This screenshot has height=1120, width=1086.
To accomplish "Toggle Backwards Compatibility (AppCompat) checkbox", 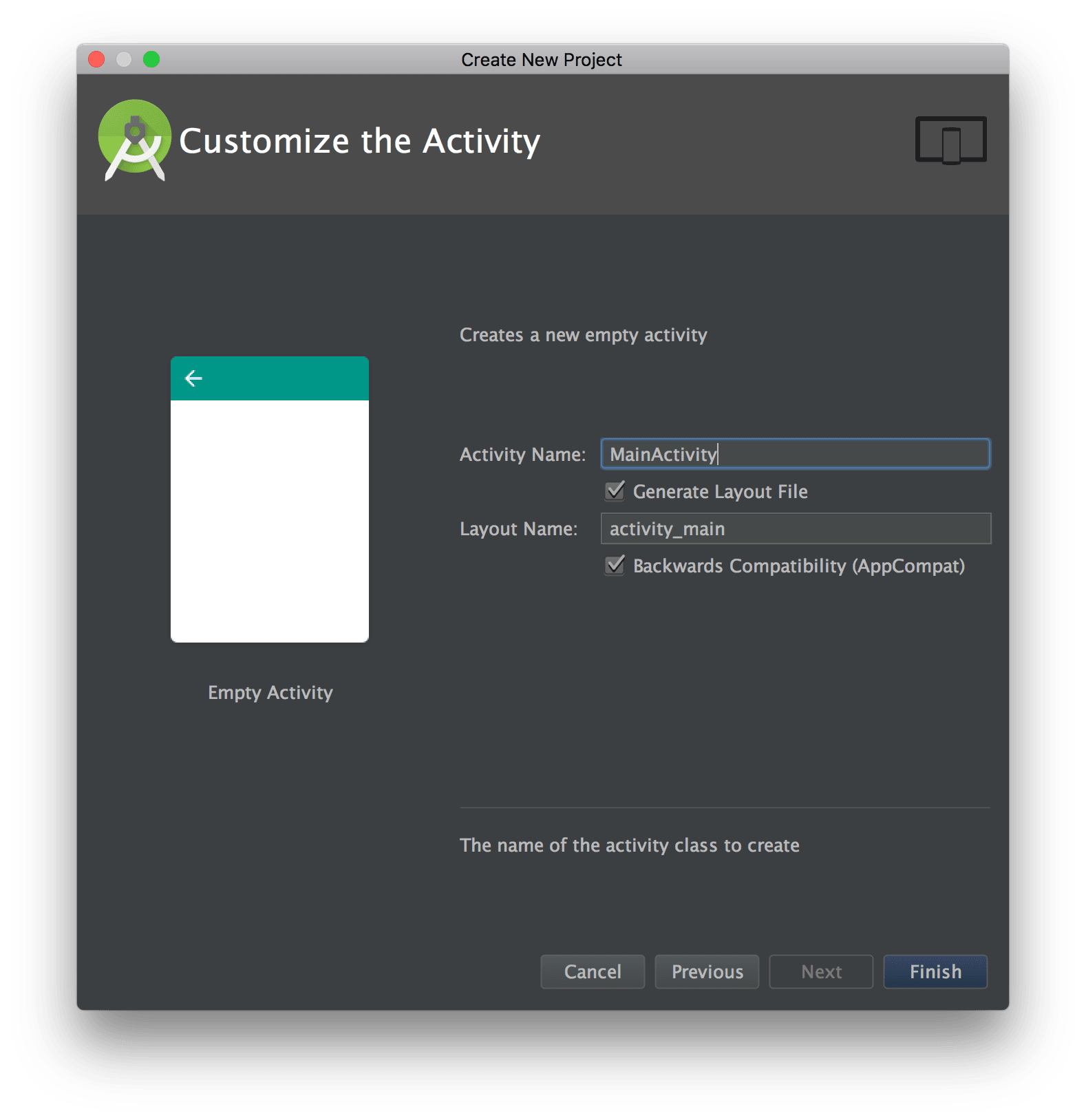I will tap(615, 565).
